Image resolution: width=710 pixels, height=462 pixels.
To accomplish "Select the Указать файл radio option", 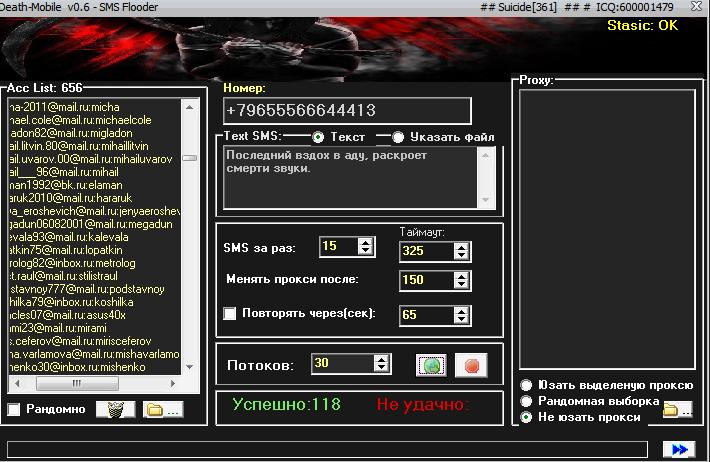I will (398, 137).
